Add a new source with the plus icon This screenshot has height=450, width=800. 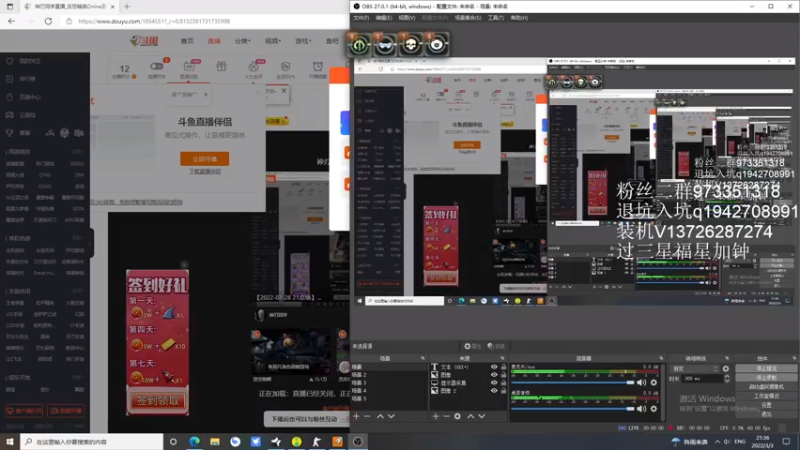[x=436, y=416]
